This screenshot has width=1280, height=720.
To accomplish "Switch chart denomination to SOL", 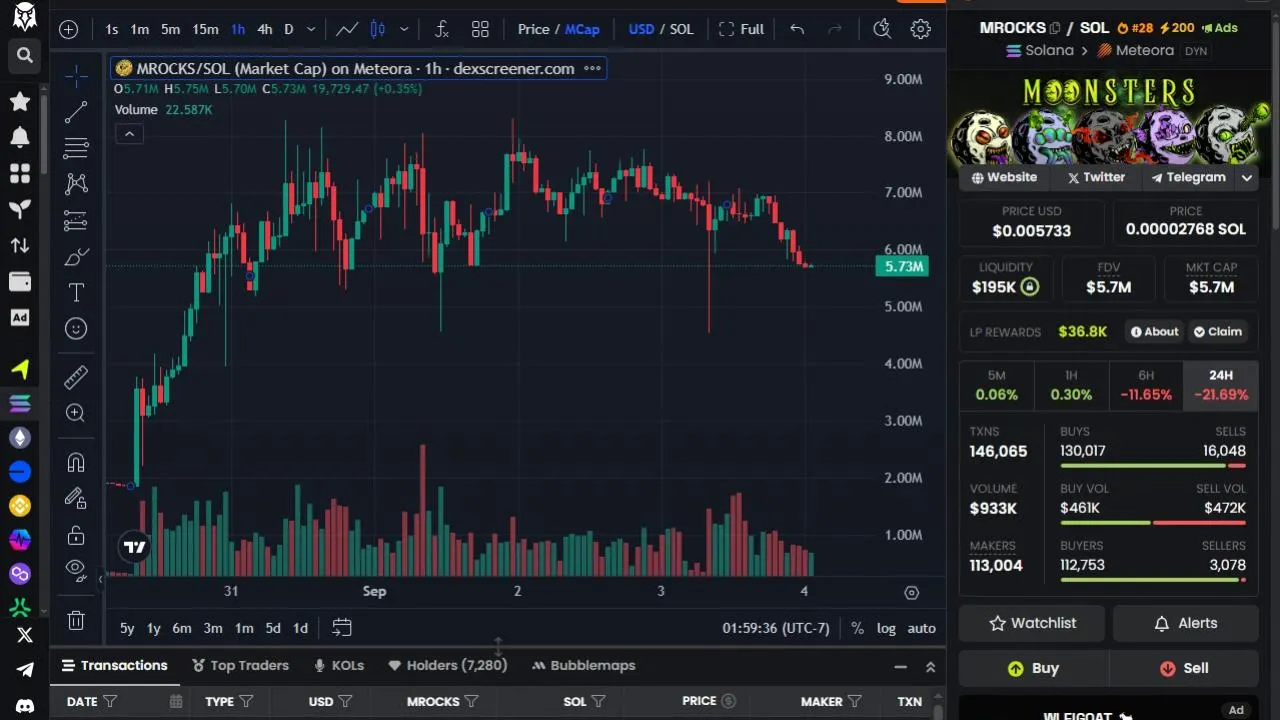I will click(x=681, y=29).
